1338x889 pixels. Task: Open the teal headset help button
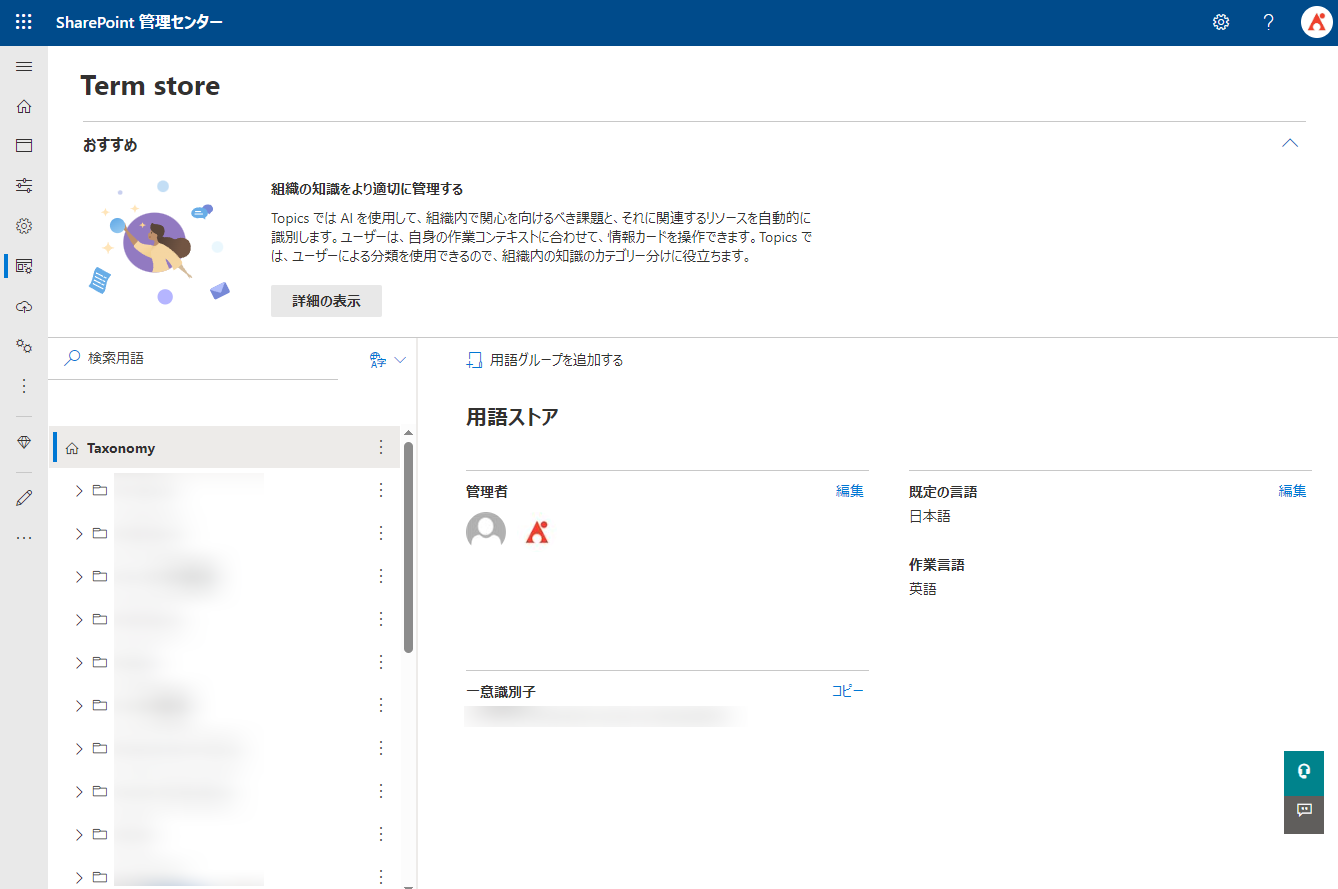point(1304,771)
